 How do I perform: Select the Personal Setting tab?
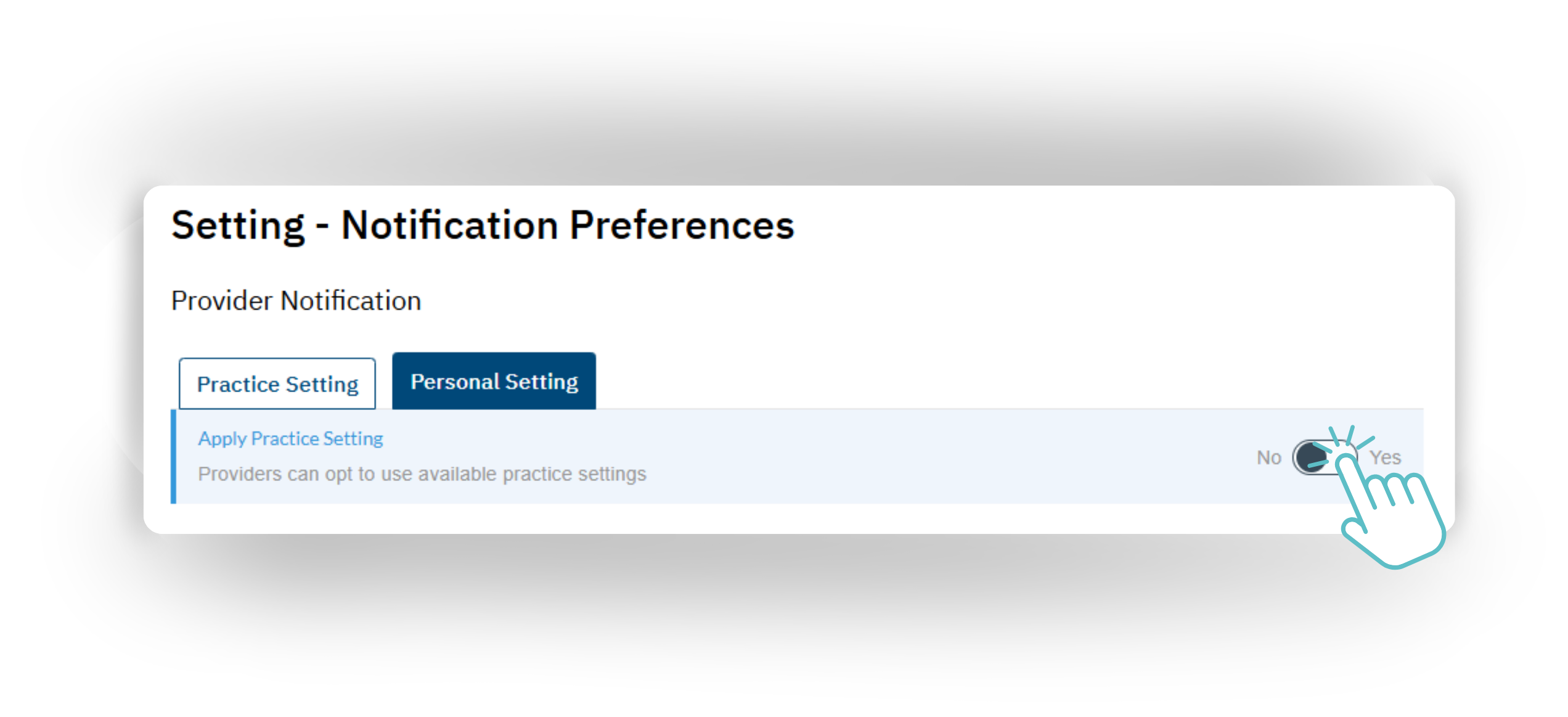[494, 382]
